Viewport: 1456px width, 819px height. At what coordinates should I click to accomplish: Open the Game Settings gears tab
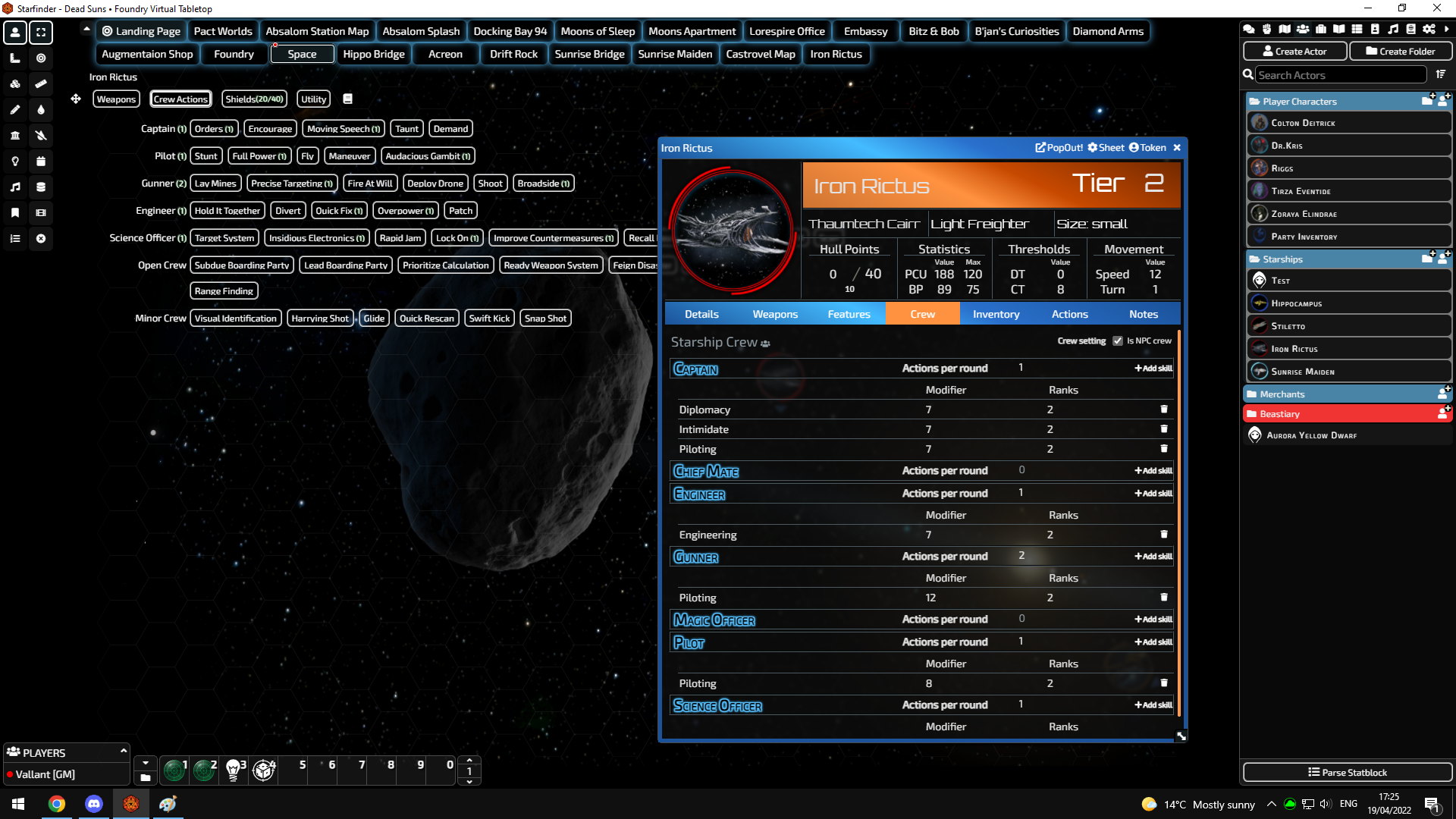tap(1429, 29)
